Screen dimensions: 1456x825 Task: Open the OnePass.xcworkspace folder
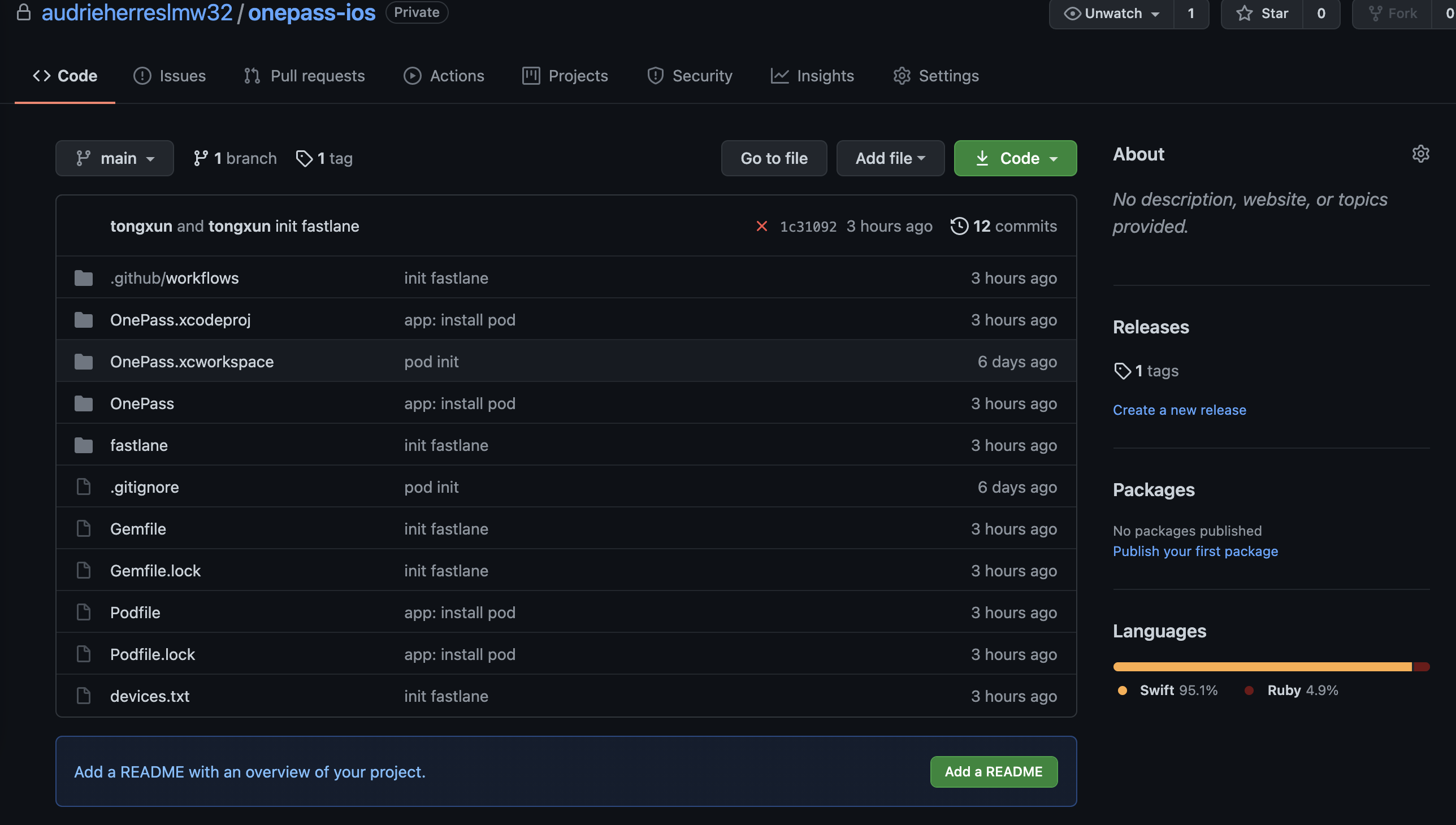(x=192, y=362)
